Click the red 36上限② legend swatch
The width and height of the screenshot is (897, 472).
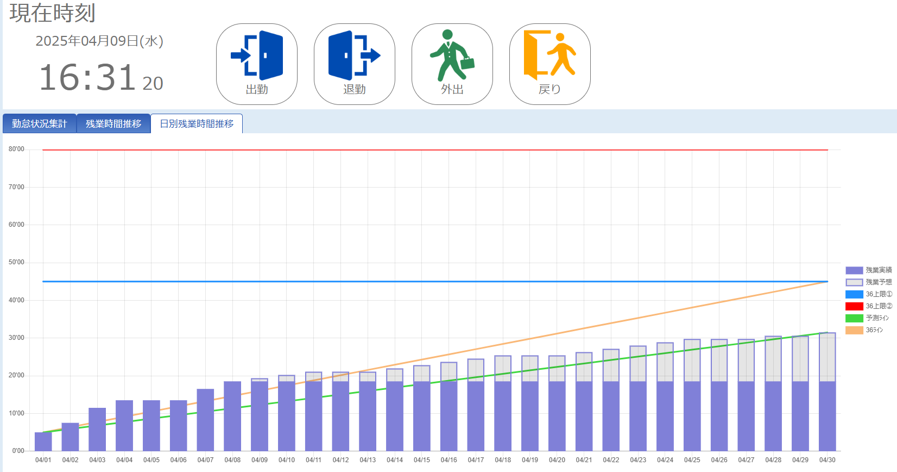pyautogui.click(x=854, y=307)
